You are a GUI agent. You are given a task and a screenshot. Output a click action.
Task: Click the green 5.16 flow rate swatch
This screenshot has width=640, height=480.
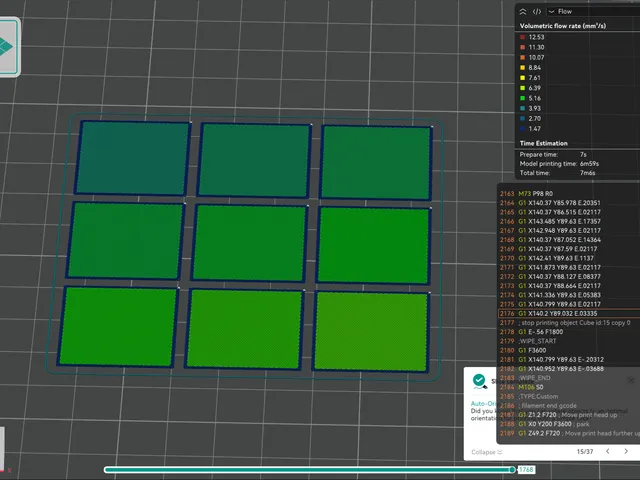(522, 98)
